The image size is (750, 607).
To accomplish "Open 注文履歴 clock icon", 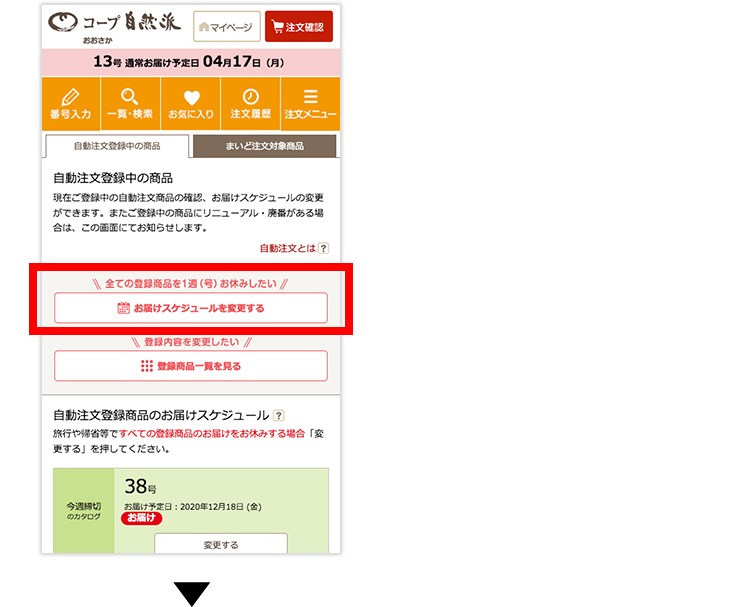I will tap(250, 104).
